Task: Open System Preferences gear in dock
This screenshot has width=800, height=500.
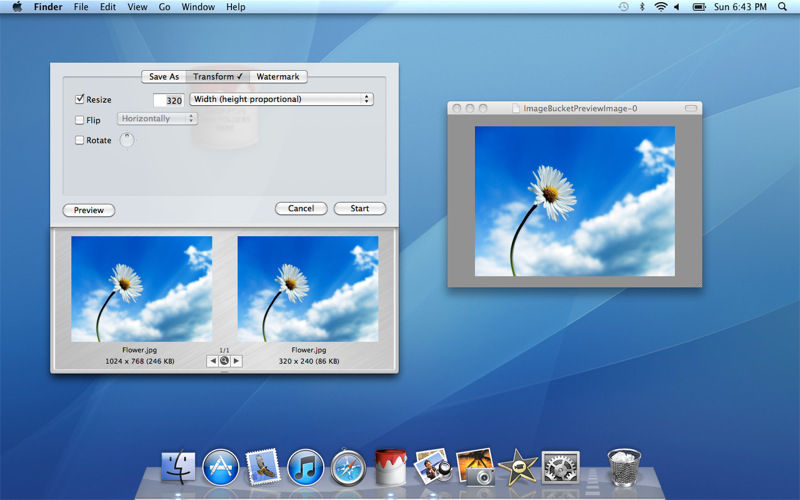Action: pos(560,467)
